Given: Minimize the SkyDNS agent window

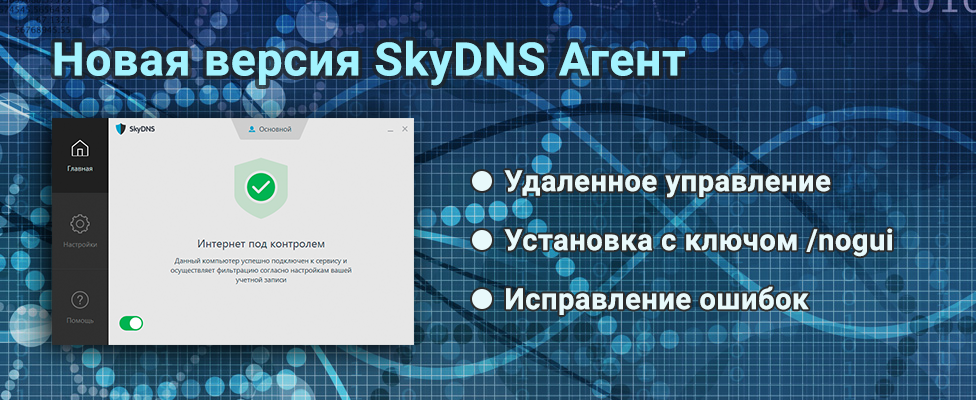Looking at the screenshot, I should [x=390, y=129].
